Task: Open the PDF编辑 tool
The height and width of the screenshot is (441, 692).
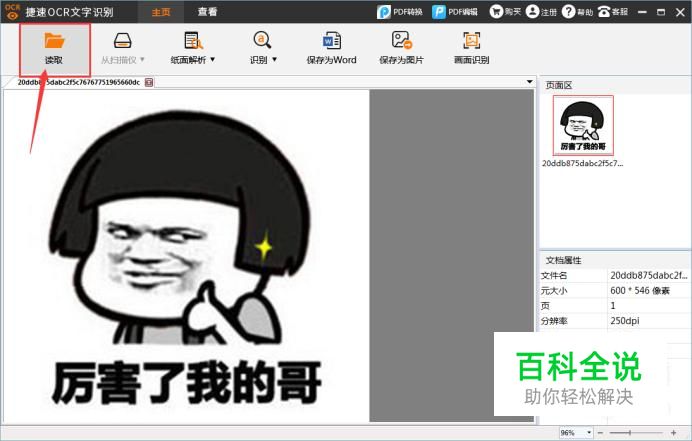Action: (455, 12)
